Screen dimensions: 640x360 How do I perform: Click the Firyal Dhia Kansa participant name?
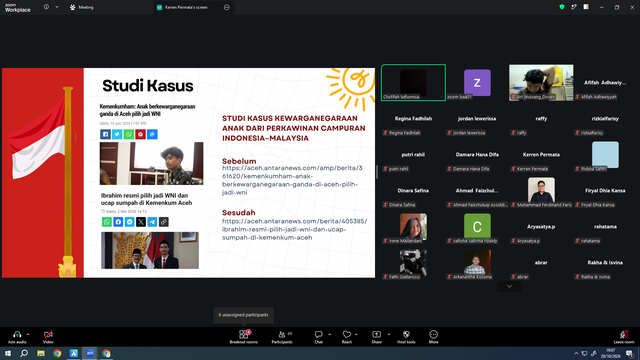click(x=605, y=191)
